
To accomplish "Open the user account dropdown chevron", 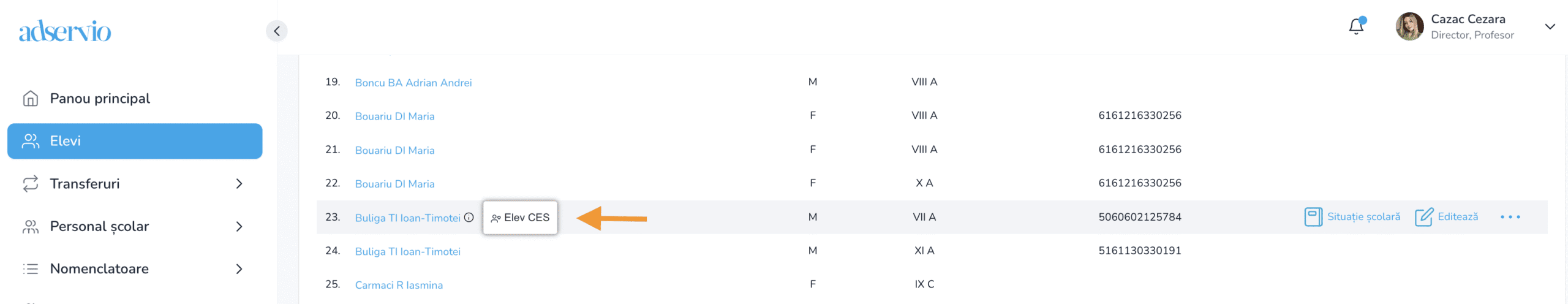I will [1550, 26].
